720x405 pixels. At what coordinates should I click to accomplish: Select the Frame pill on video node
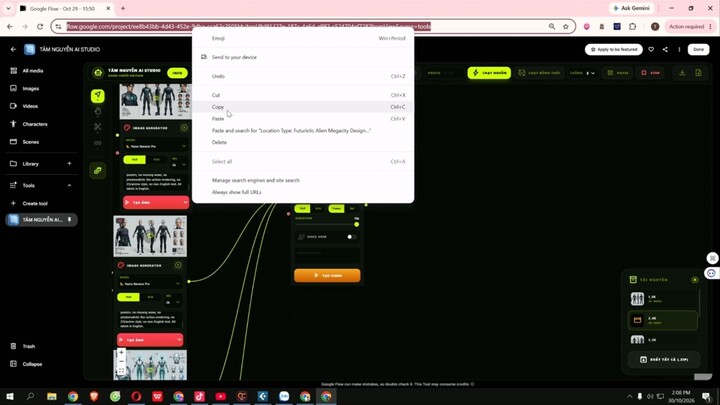(x=336, y=208)
